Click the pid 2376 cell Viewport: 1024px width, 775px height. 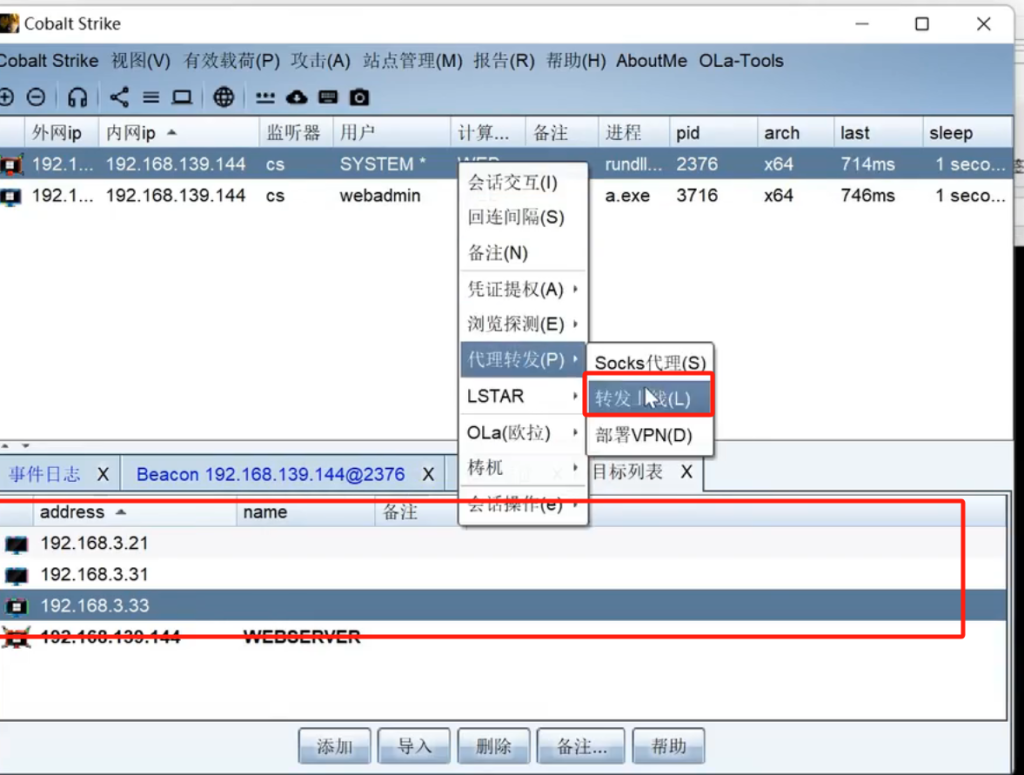coord(697,164)
